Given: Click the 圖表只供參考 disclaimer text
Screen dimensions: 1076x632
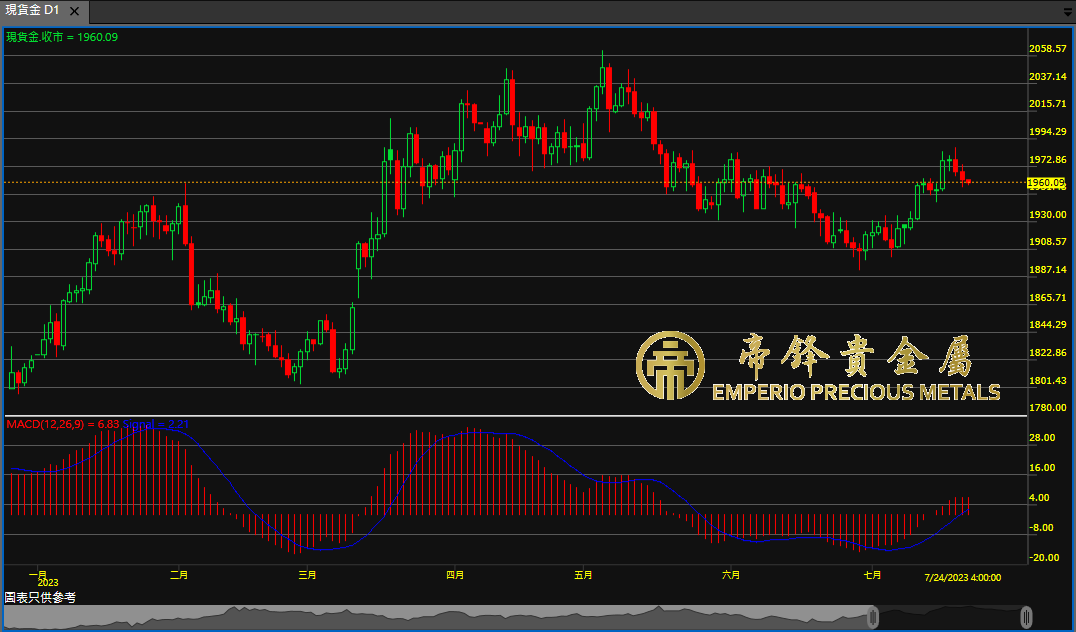Looking at the screenshot, I should (x=40, y=598).
